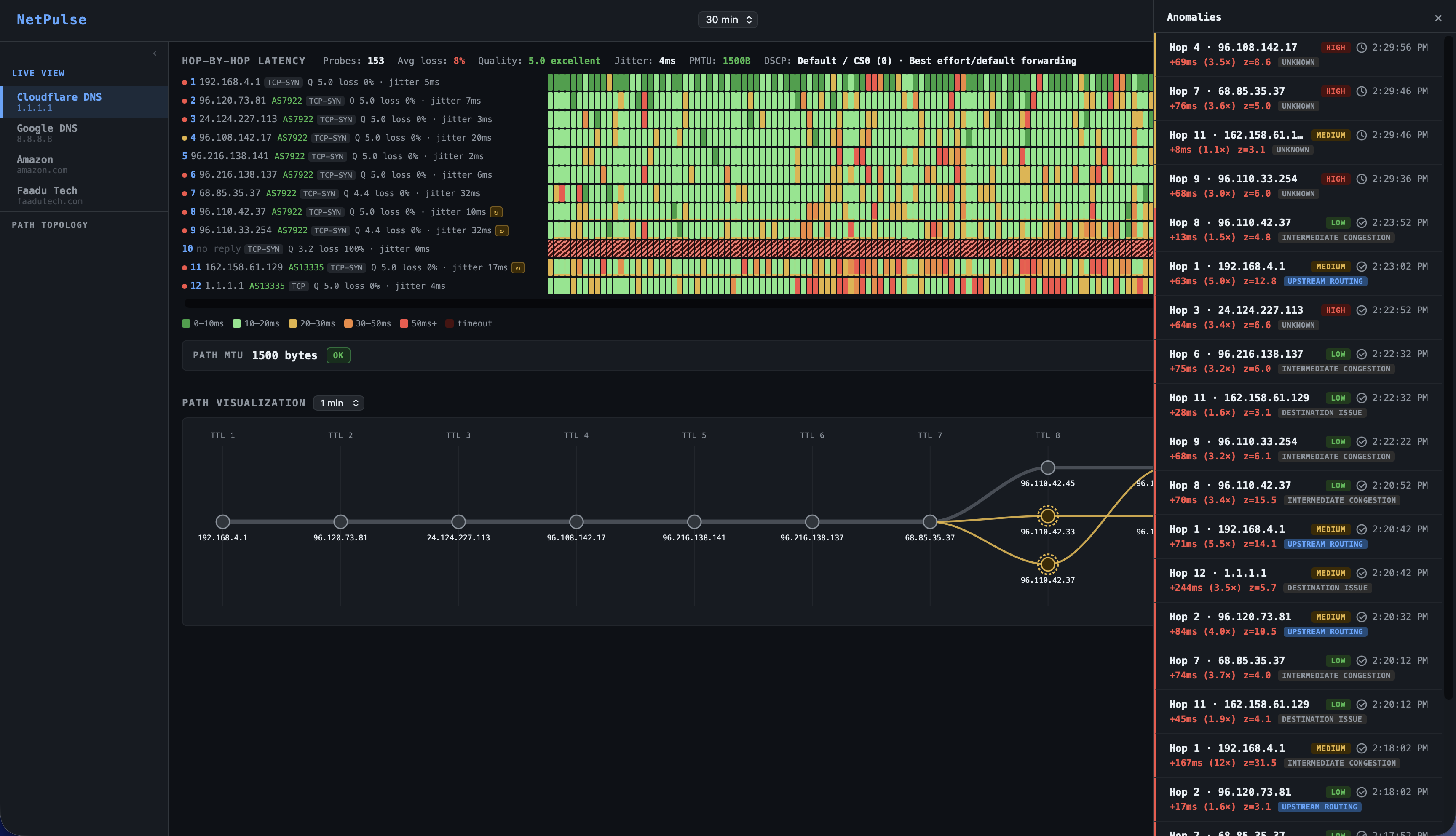Click resolved check icon on Hop 12 2:20:42 anomaly
The height and width of the screenshot is (836, 1456).
1361,573
